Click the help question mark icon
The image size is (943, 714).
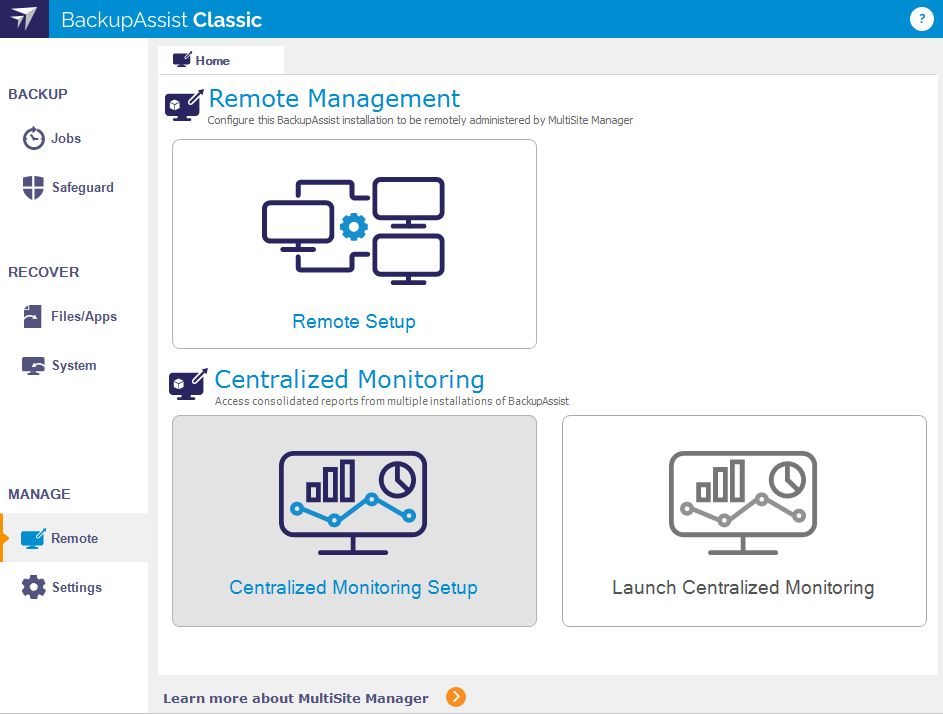click(x=921, y=19)
